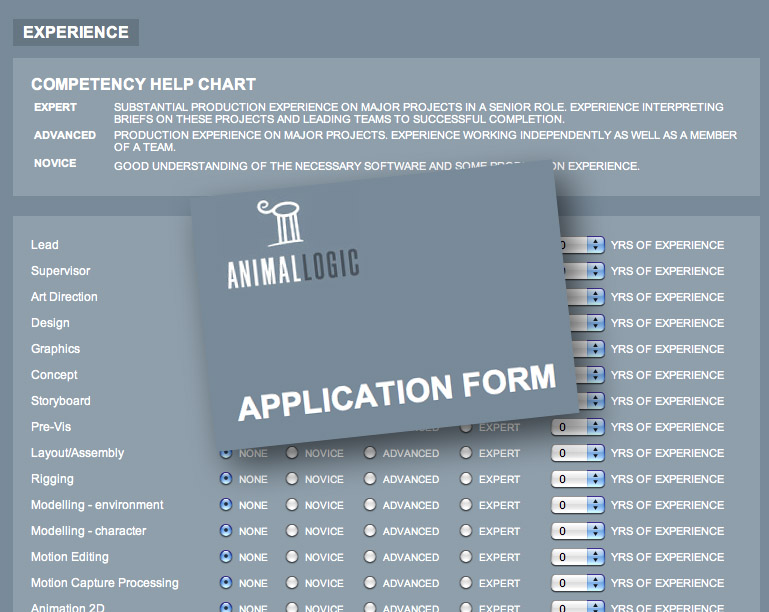Select ADVANCED for Modelling - environment
This screenshot has width=769, height=612.
370,505
